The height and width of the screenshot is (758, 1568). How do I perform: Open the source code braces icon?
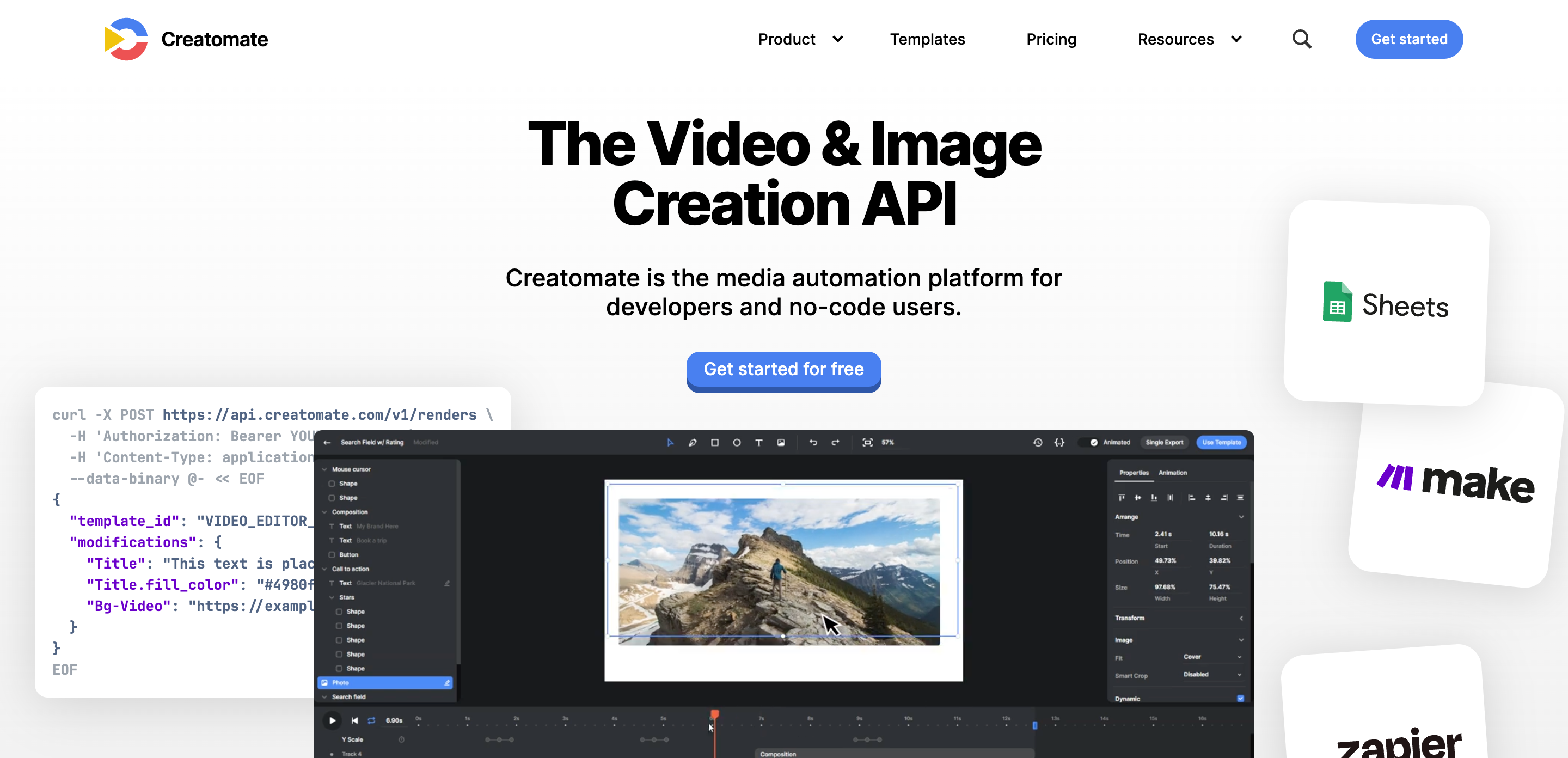(x=1059, y=443)
